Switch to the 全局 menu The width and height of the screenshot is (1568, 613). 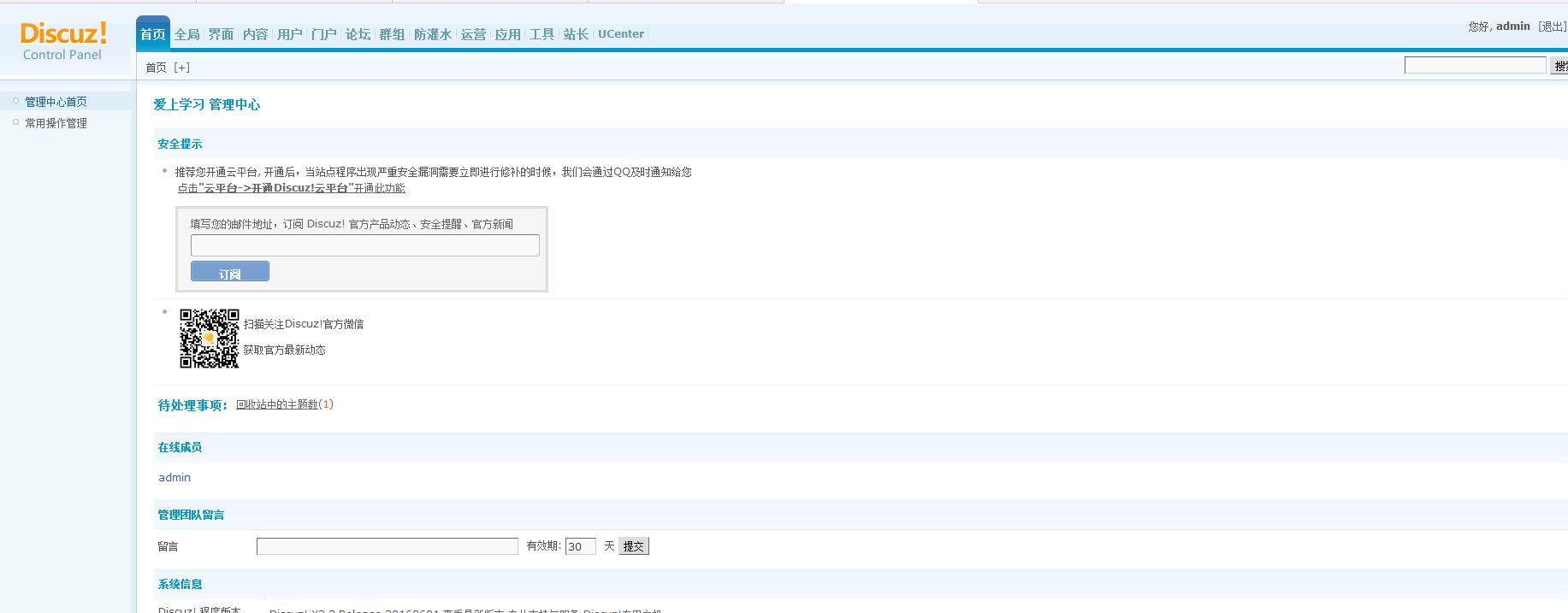[x=187, y=34]
